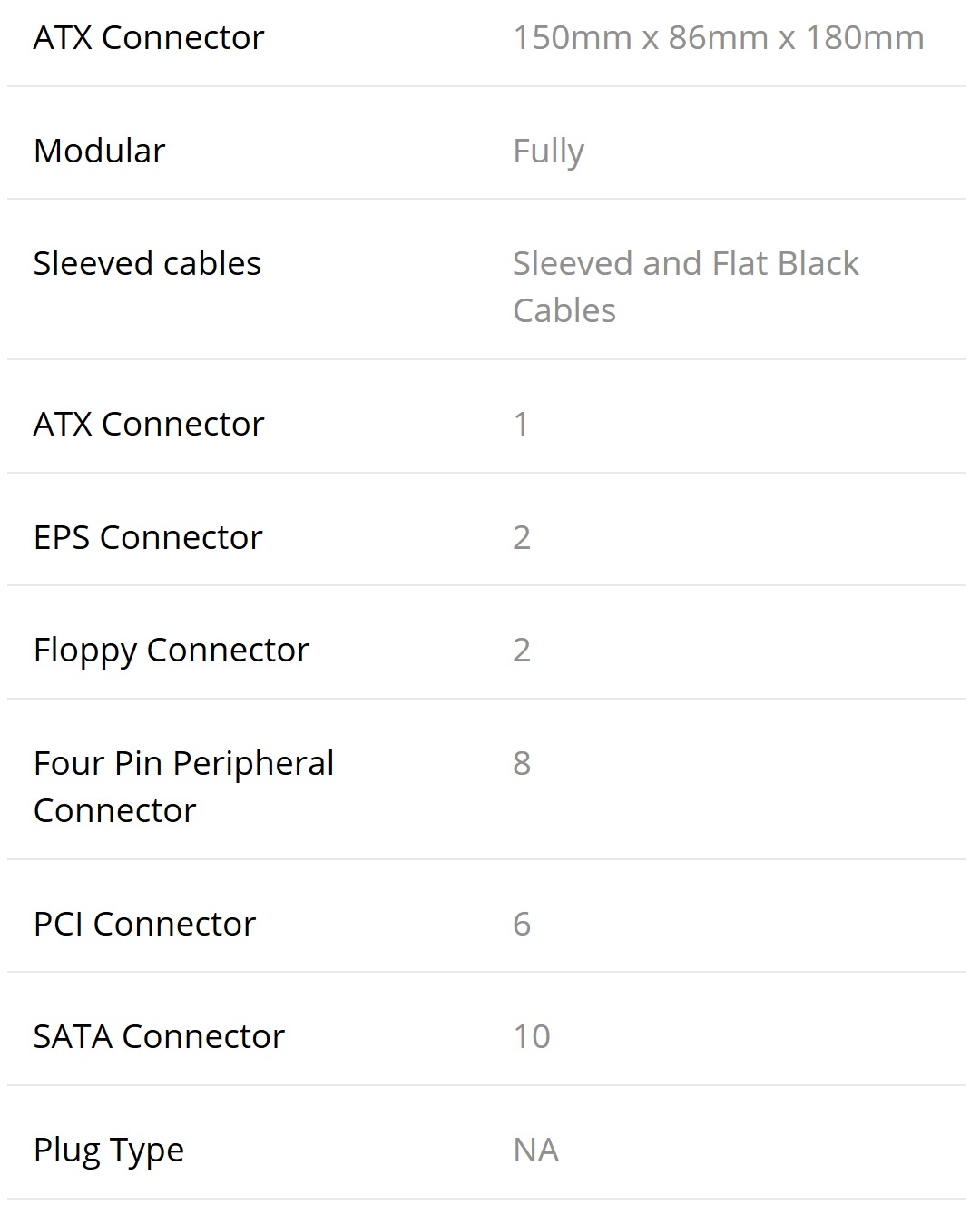Select the NA value for Plug Type
The image size is (980, 1205).
(535, 1150)
